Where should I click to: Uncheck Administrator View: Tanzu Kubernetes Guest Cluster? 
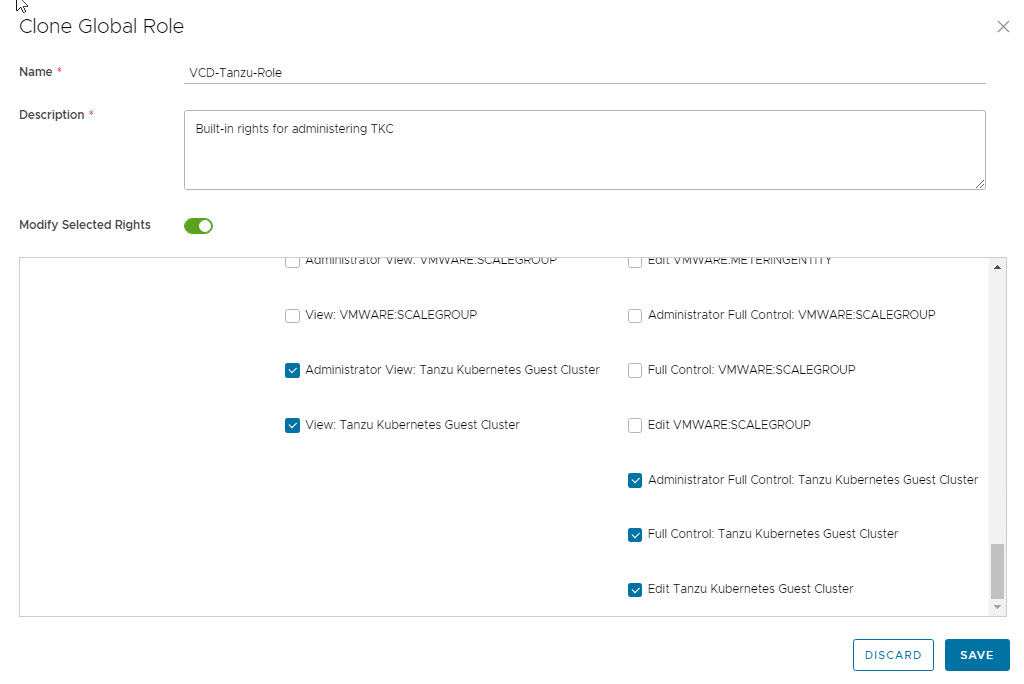(293, 371)
